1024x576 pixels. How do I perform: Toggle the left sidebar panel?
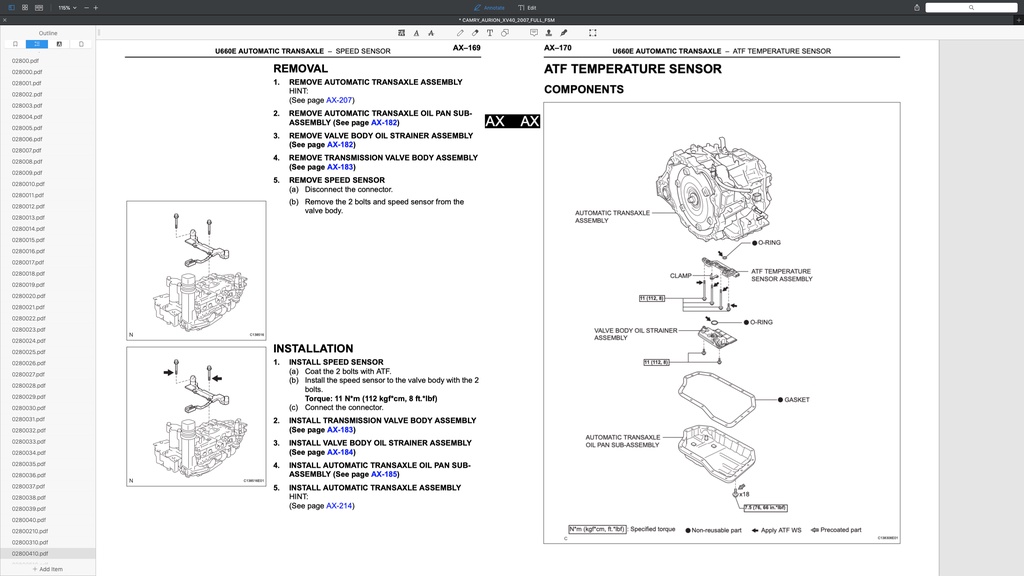click(x=11, y=8)
